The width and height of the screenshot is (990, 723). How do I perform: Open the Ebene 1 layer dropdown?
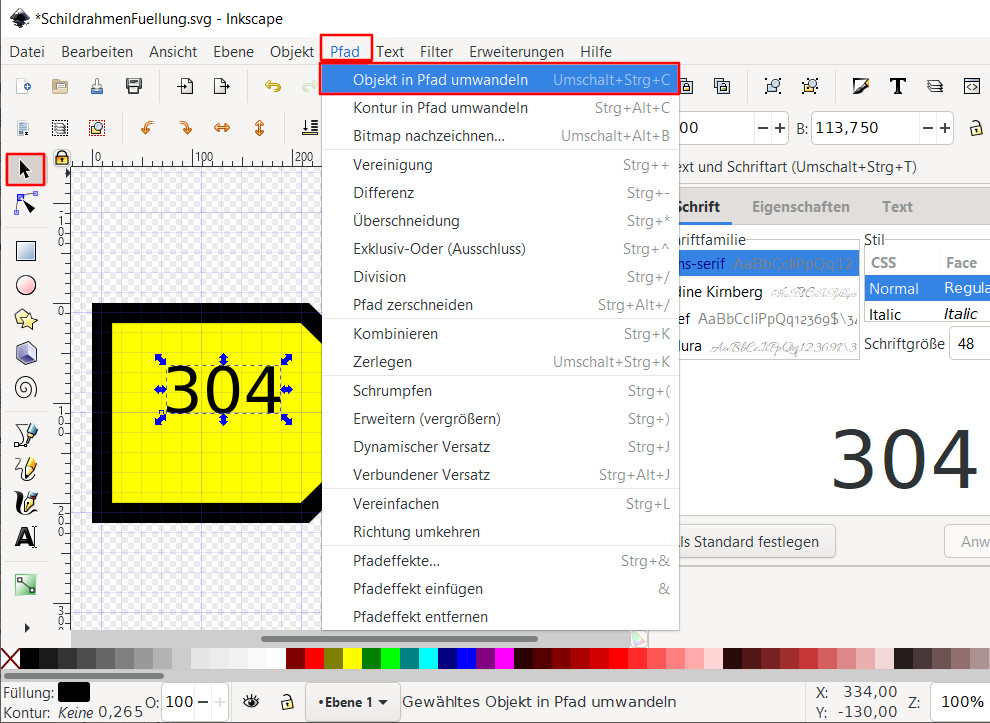tap(353, 702)
